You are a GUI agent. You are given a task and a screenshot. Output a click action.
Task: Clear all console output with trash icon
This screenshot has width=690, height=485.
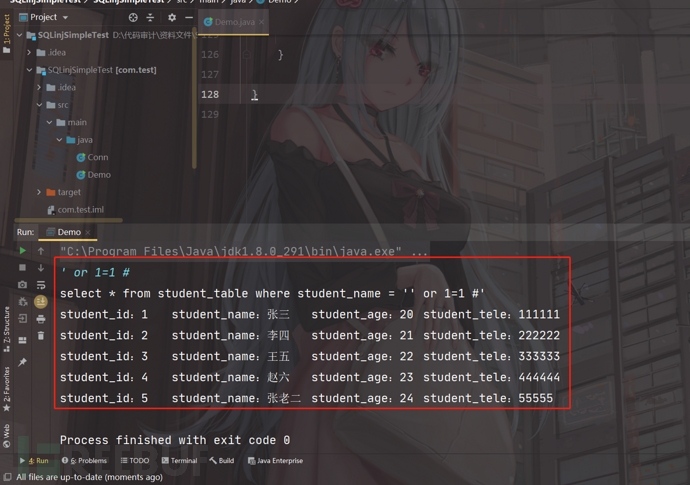40,335
